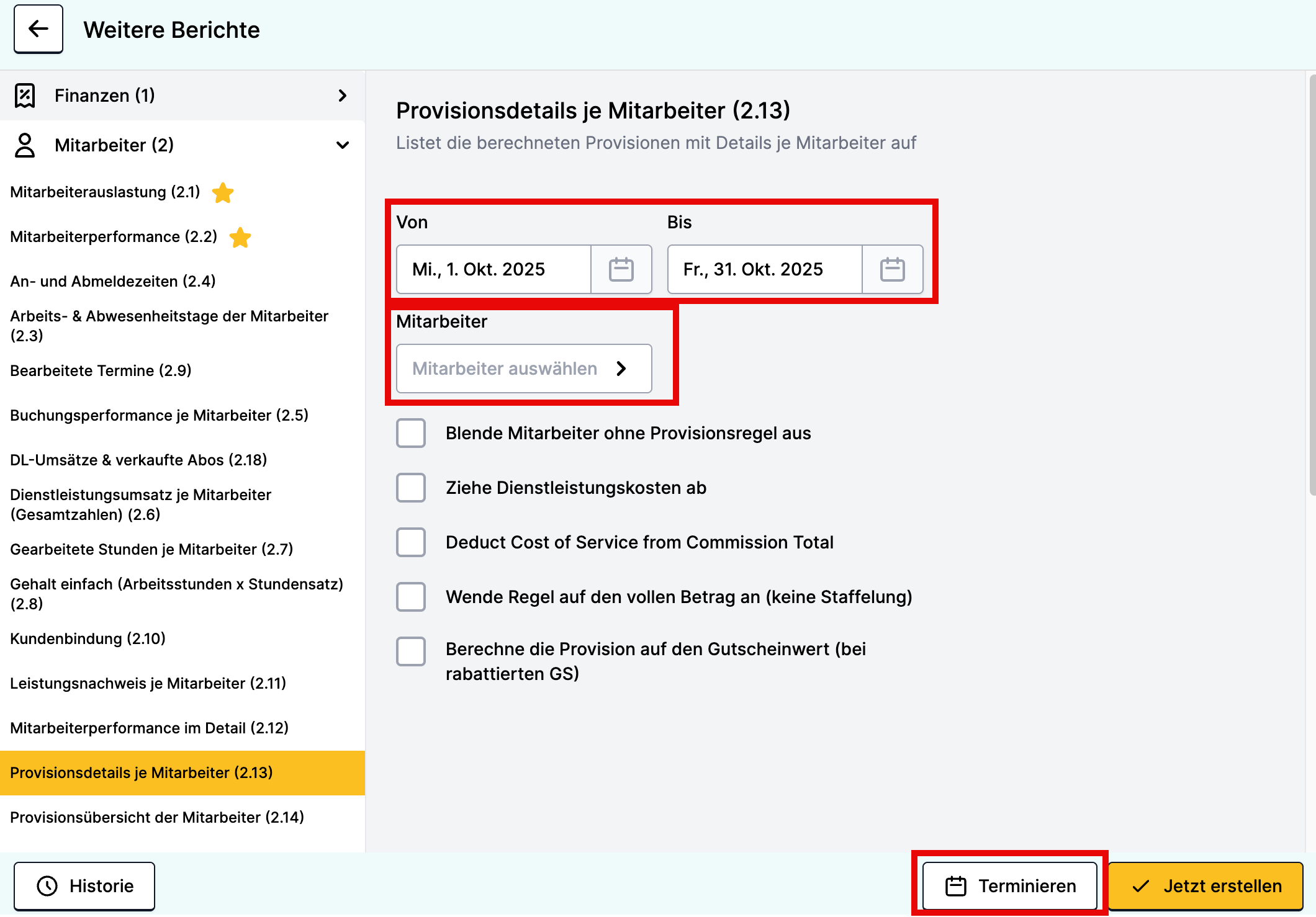Click the Von date field Mi., 1. Okt. 2025
The width and height of the screenshot is (1316, 917).
pyautogui.click(x=493, y=269)
